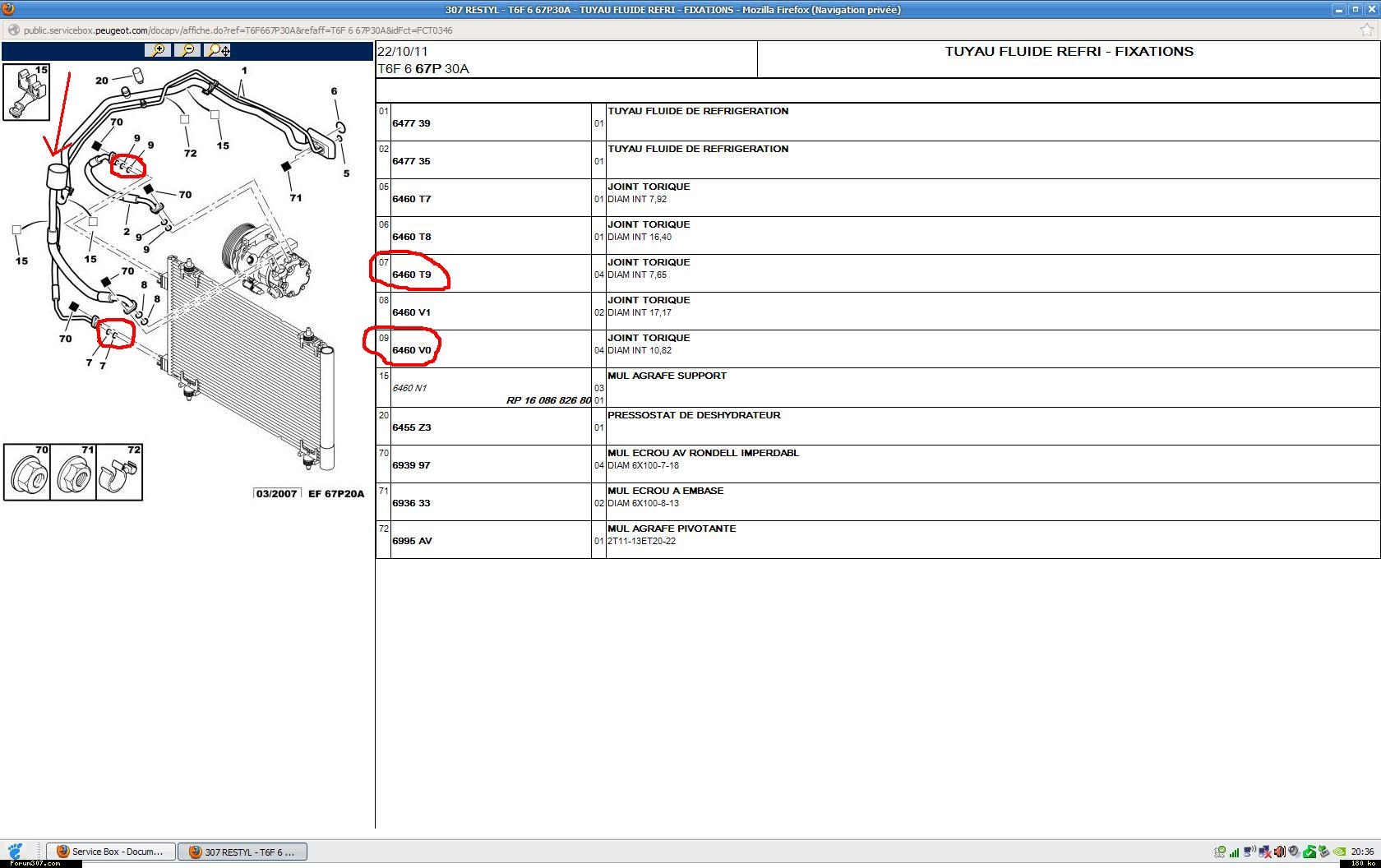This screenshot has height=868, width=1381.
Task: Click MUL ECROU A EMBASE description
Action: (x=665, y=491)
